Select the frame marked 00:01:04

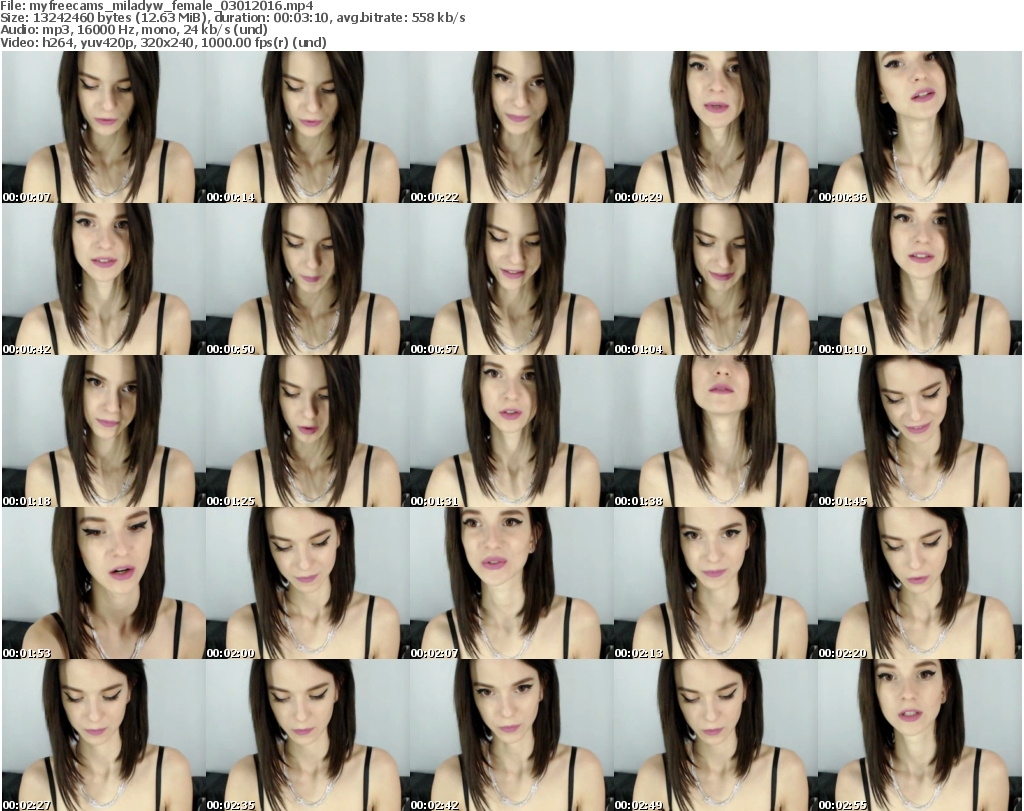[715, 279]
